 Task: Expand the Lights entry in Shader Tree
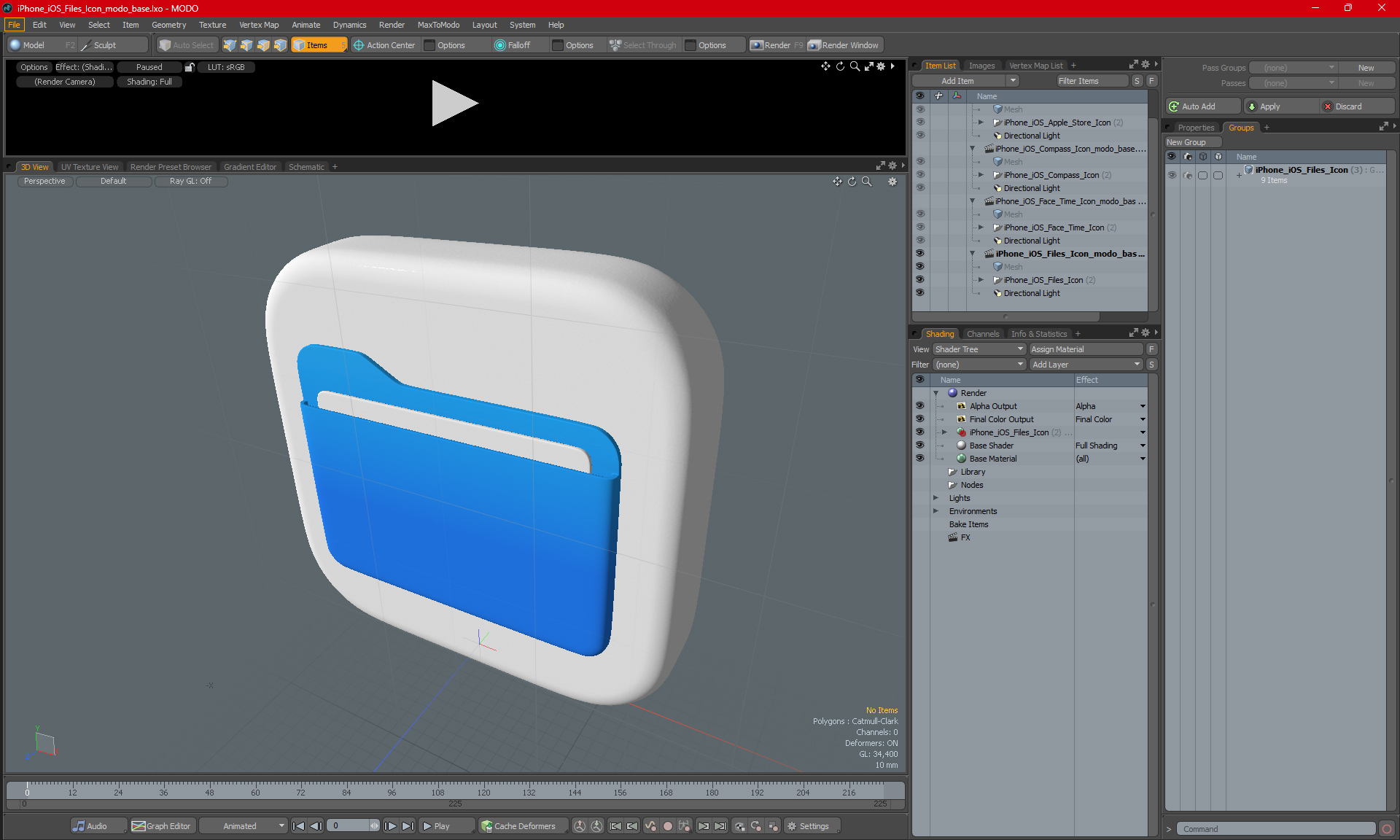point(936,498)
